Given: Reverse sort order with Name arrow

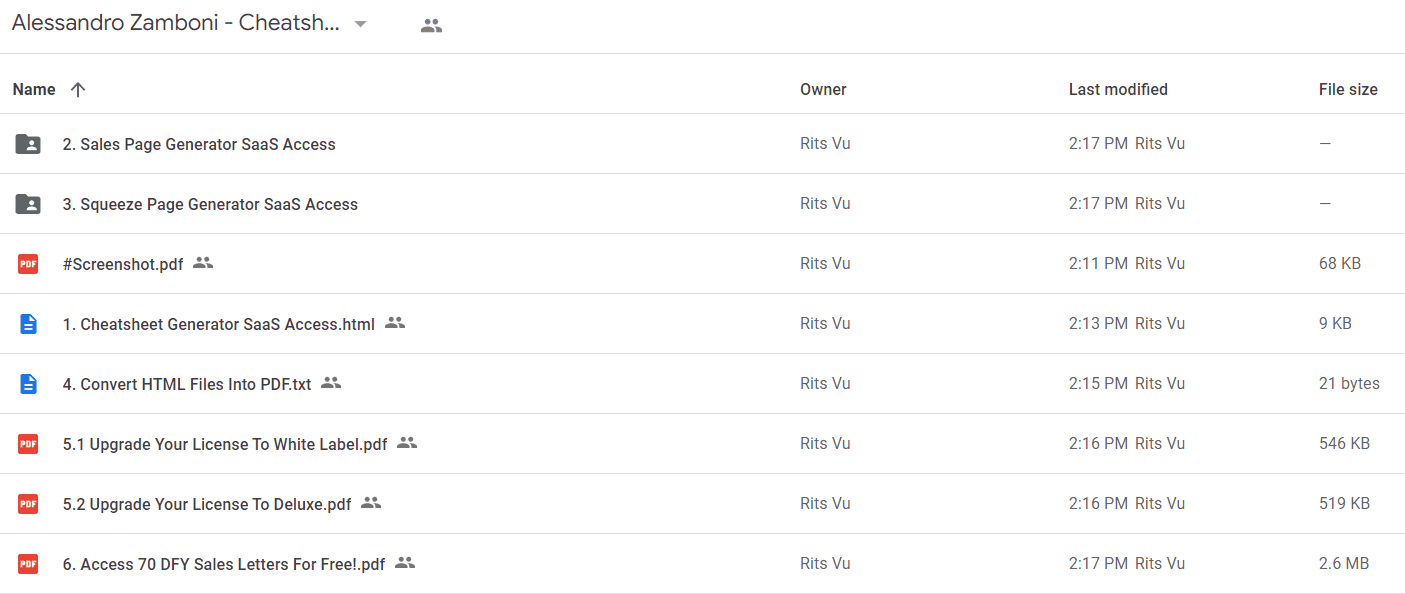Looking at the screenshot, I should point(78,89).
